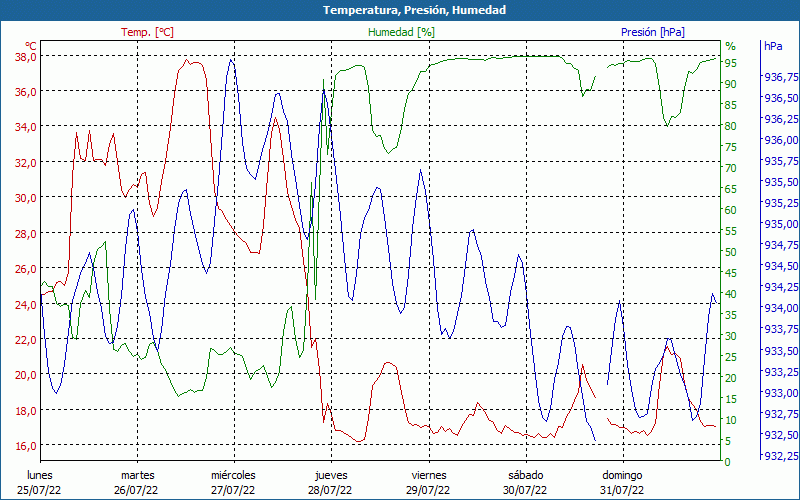
Task: Select the green 'Humedad [%]' legend label
Action: (401, 32)
